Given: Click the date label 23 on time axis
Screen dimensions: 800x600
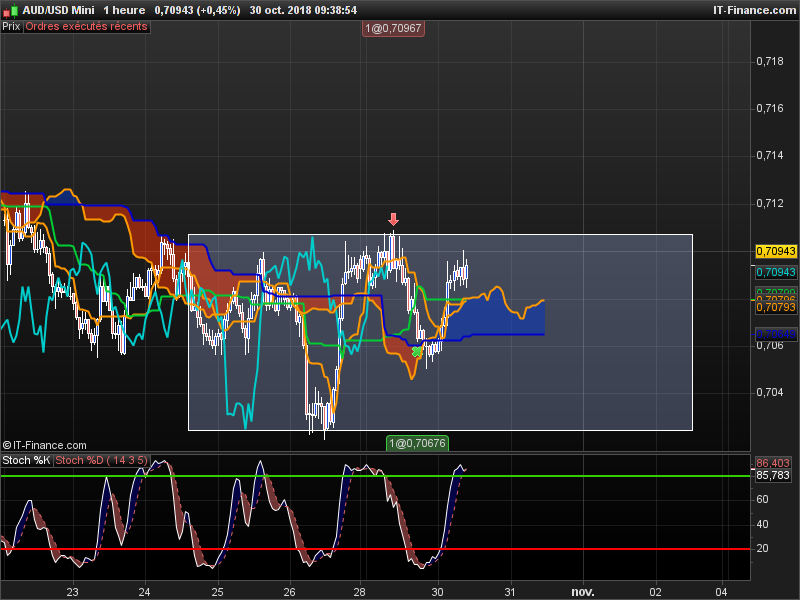Looking at the screenshot, I should coord(72,592).
